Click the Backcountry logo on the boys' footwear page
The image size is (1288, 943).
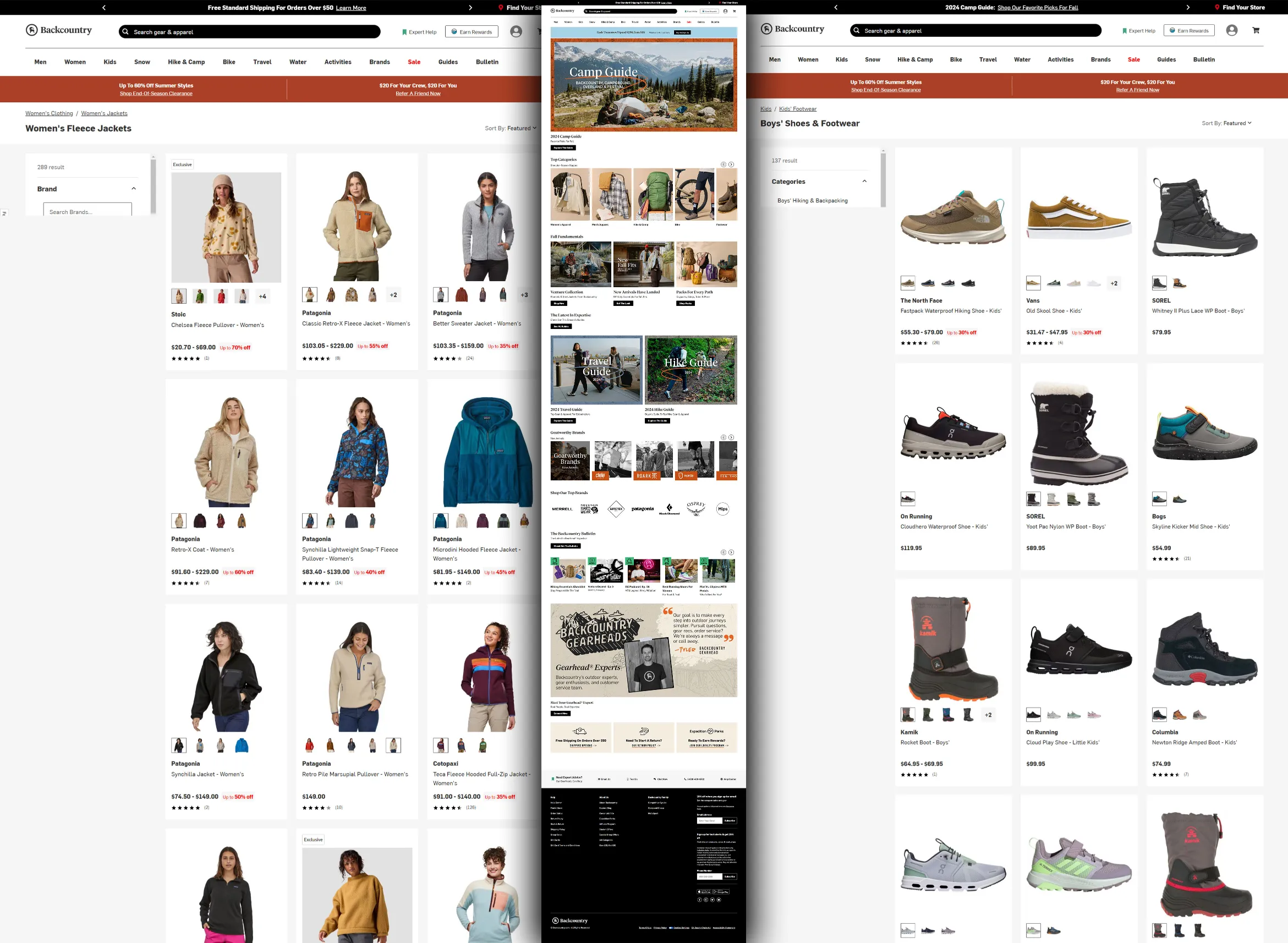[x=792, y=29]
